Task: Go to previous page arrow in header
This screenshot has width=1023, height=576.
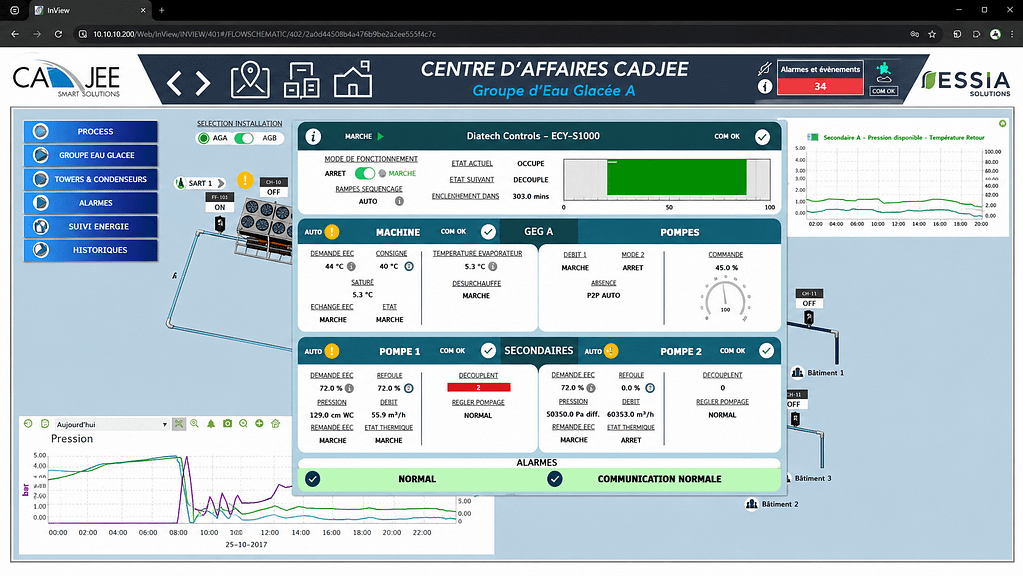Action: [174, 83]
